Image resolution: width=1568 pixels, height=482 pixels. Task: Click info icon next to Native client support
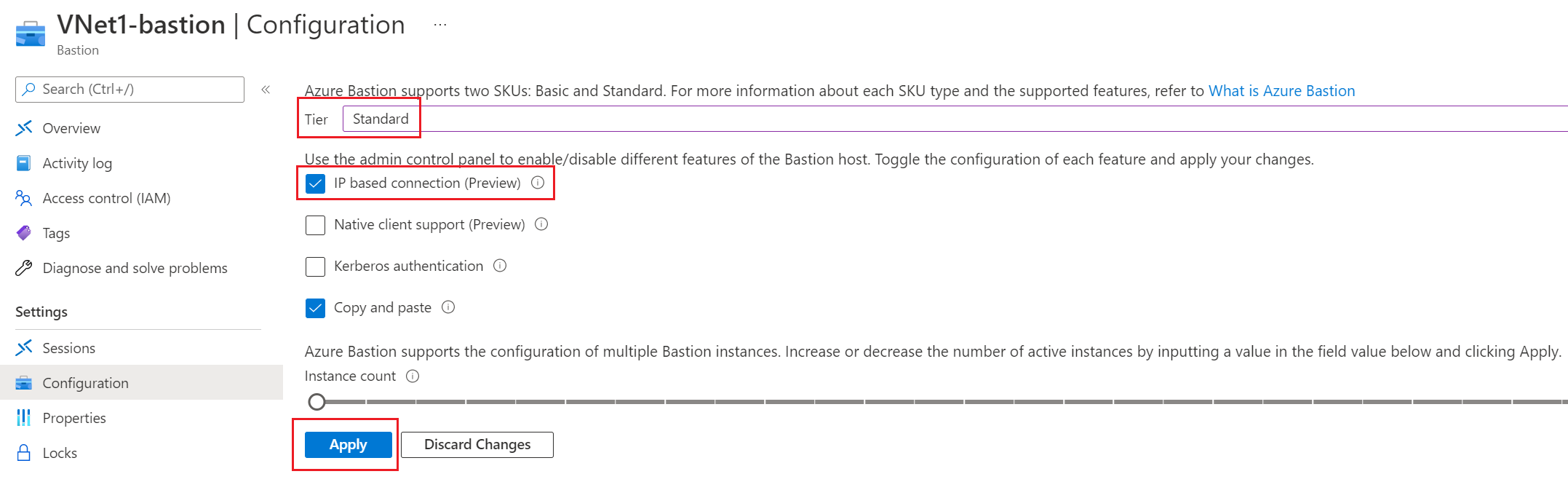(541, 224)
